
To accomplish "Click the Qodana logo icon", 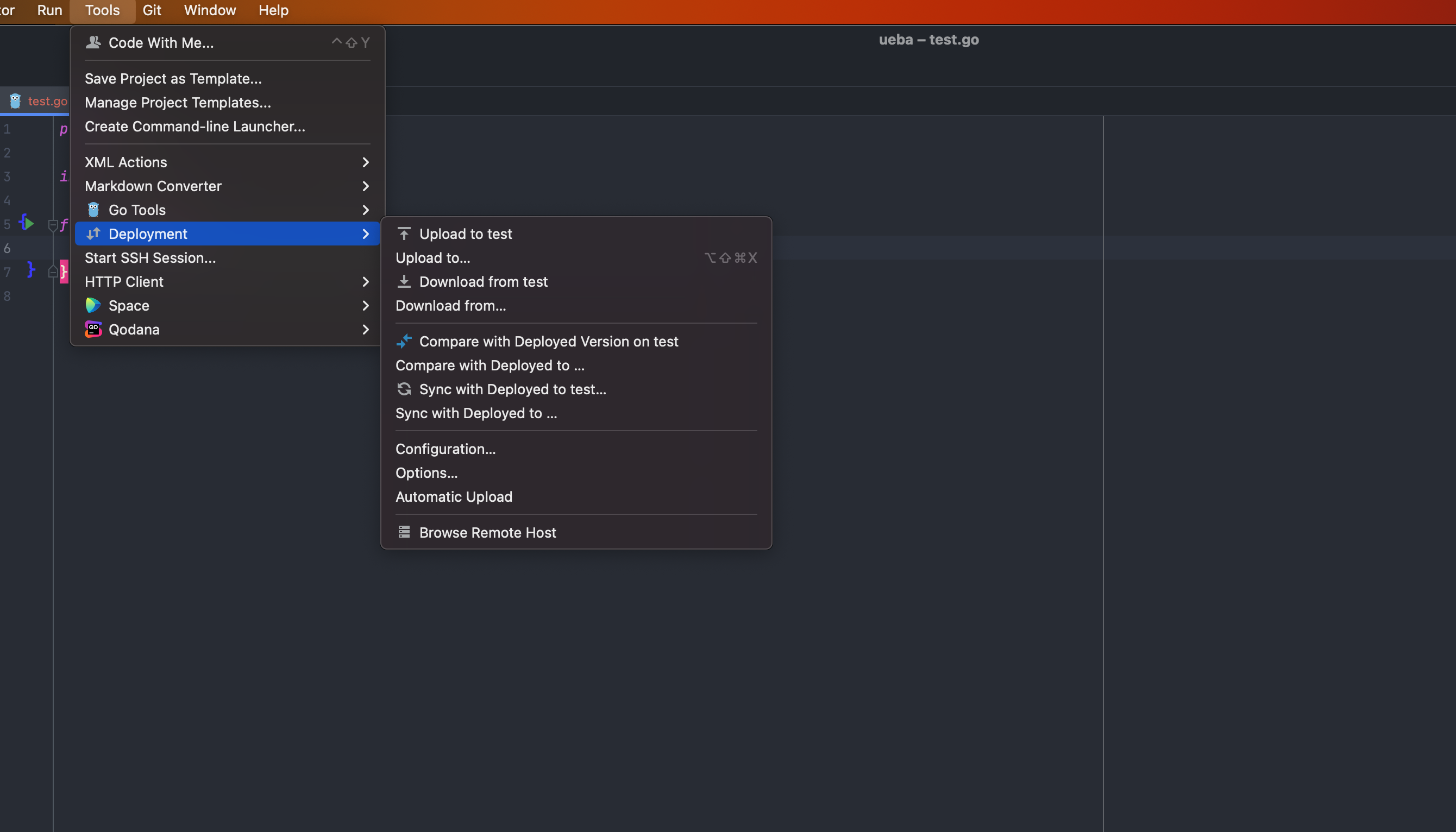I will pos(93,329).
